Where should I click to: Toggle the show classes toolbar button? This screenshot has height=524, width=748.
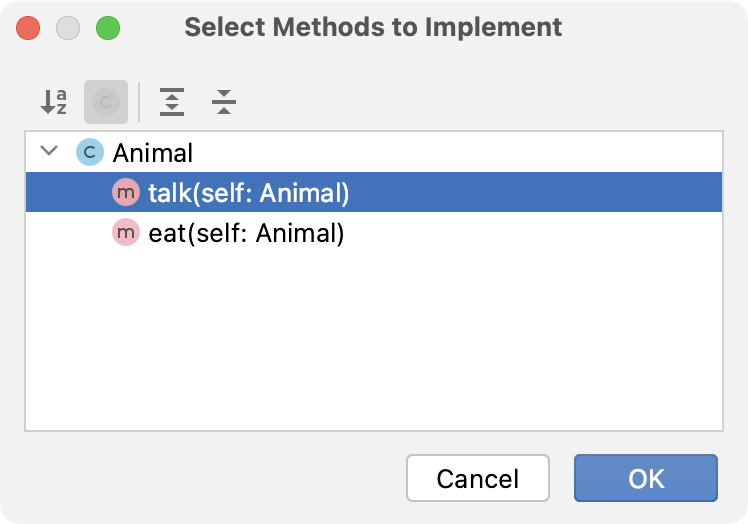tap(105, 101)
